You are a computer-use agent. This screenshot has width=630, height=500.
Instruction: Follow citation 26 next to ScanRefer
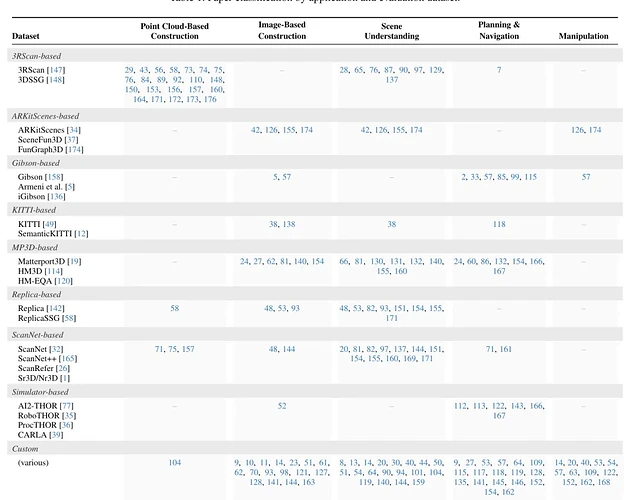[x=63, y=369]
